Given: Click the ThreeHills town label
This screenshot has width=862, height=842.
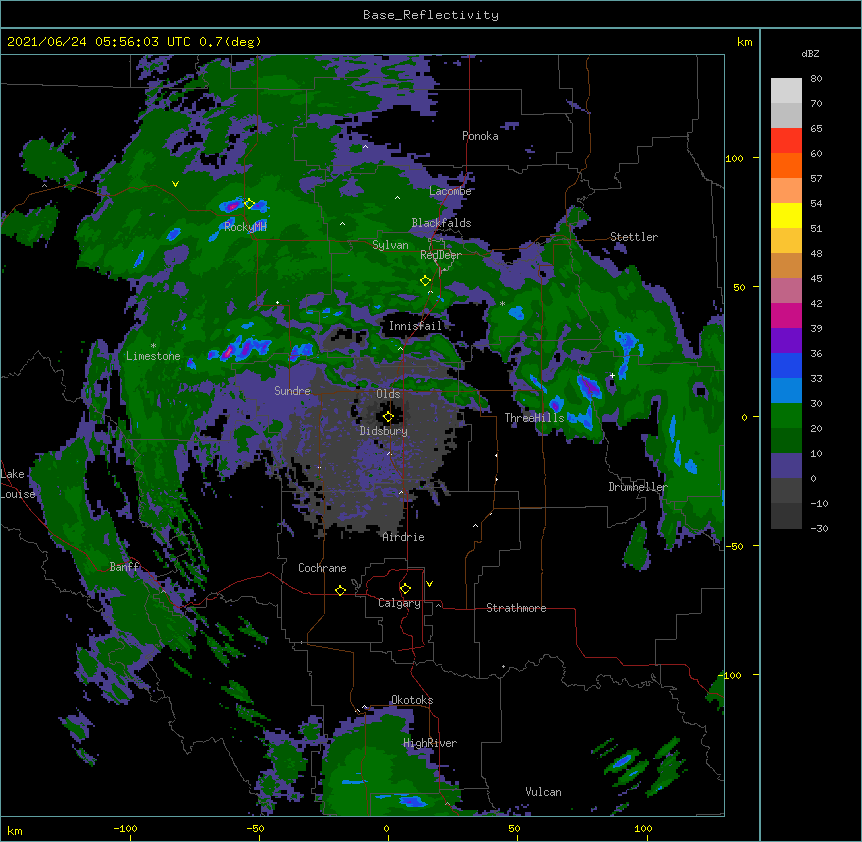Looking at the screenshot, I should (534, 418).
